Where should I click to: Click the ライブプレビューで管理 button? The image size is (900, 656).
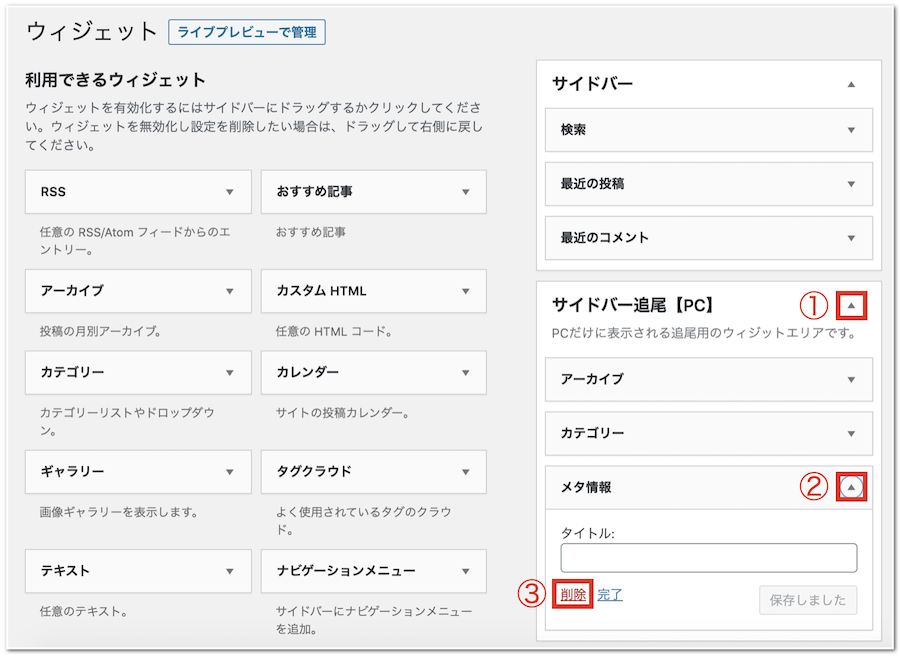pos(247,32)
